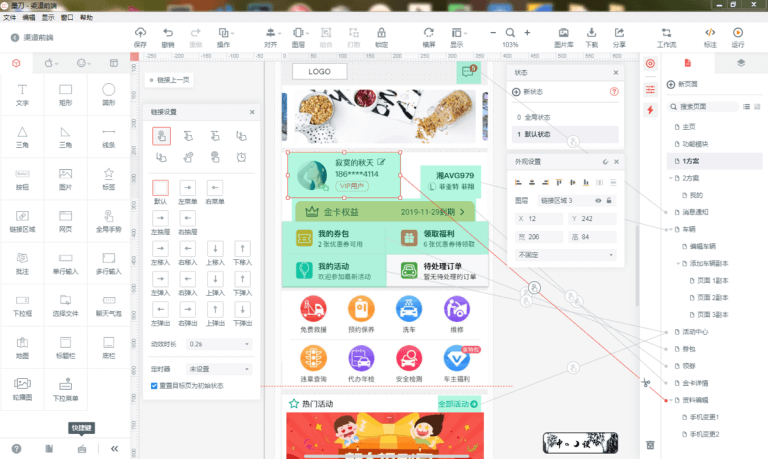Collapse the 2方案 page tree node

671,178
